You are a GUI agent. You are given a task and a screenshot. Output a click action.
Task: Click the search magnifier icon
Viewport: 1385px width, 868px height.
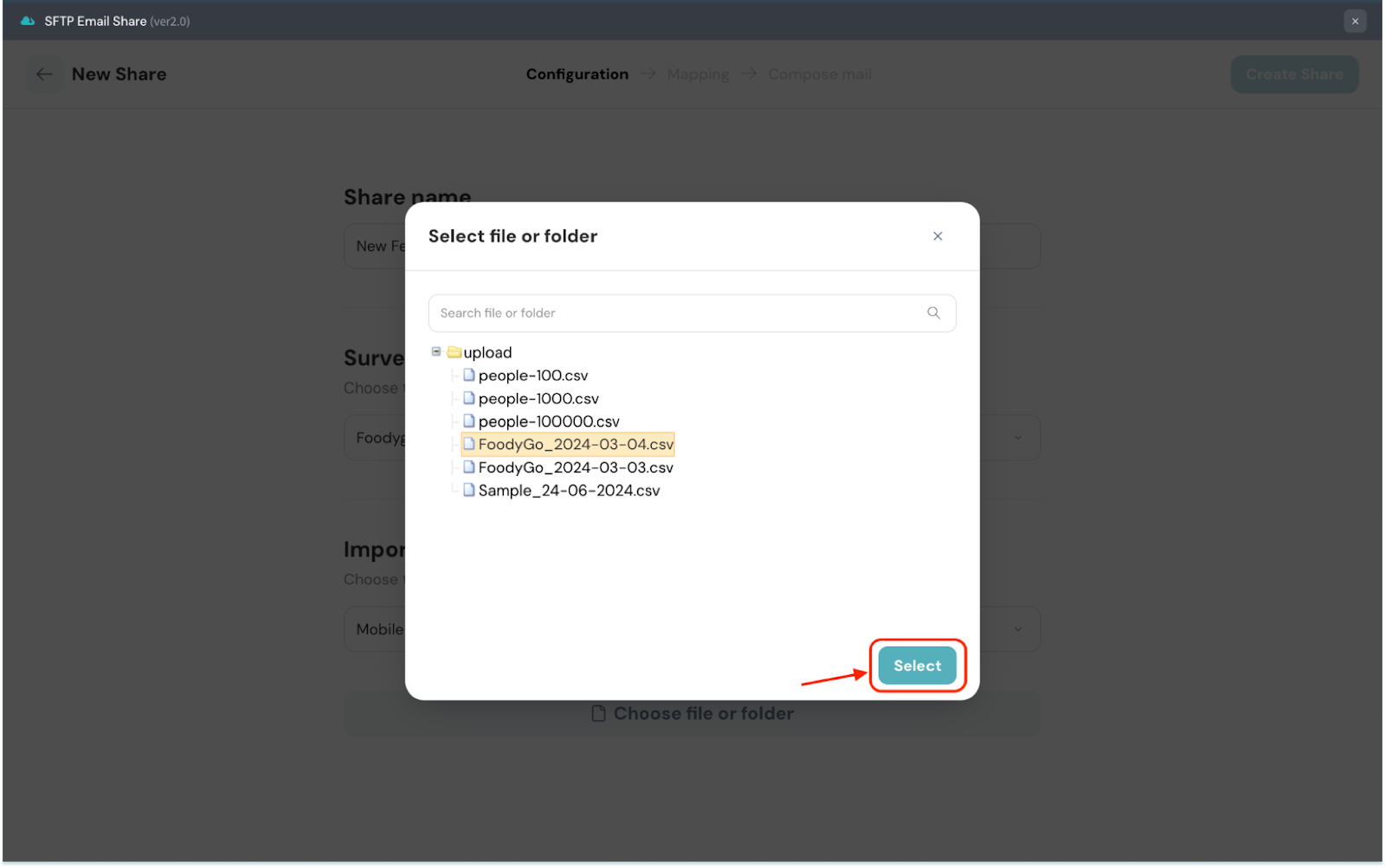click(x=933, y=313)
